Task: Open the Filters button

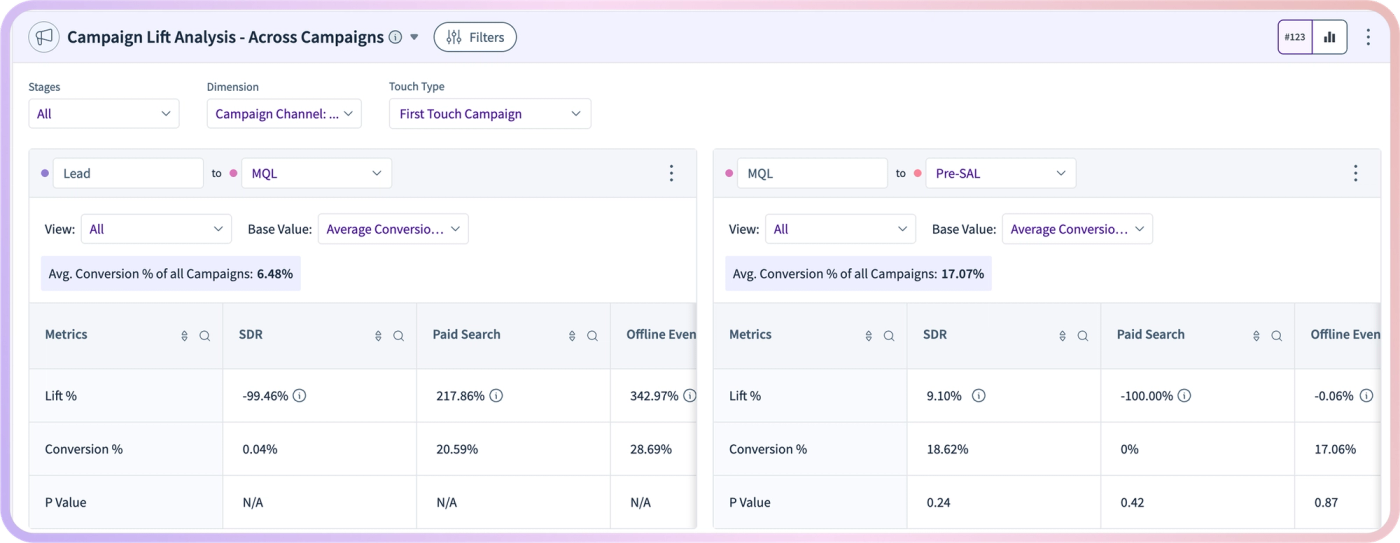Action: (x=475, y=37)
